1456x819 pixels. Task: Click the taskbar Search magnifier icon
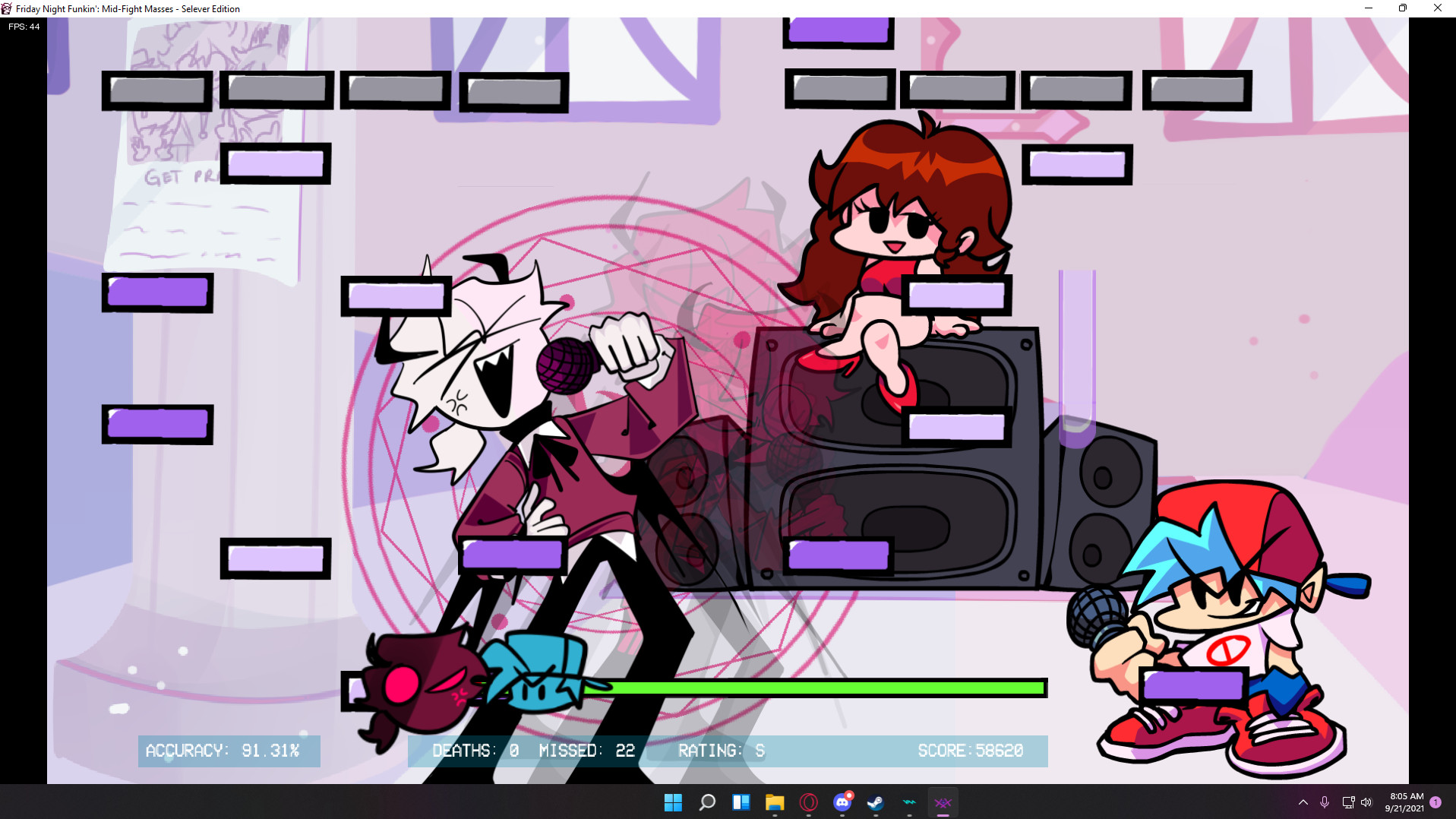tap(707, 802)
